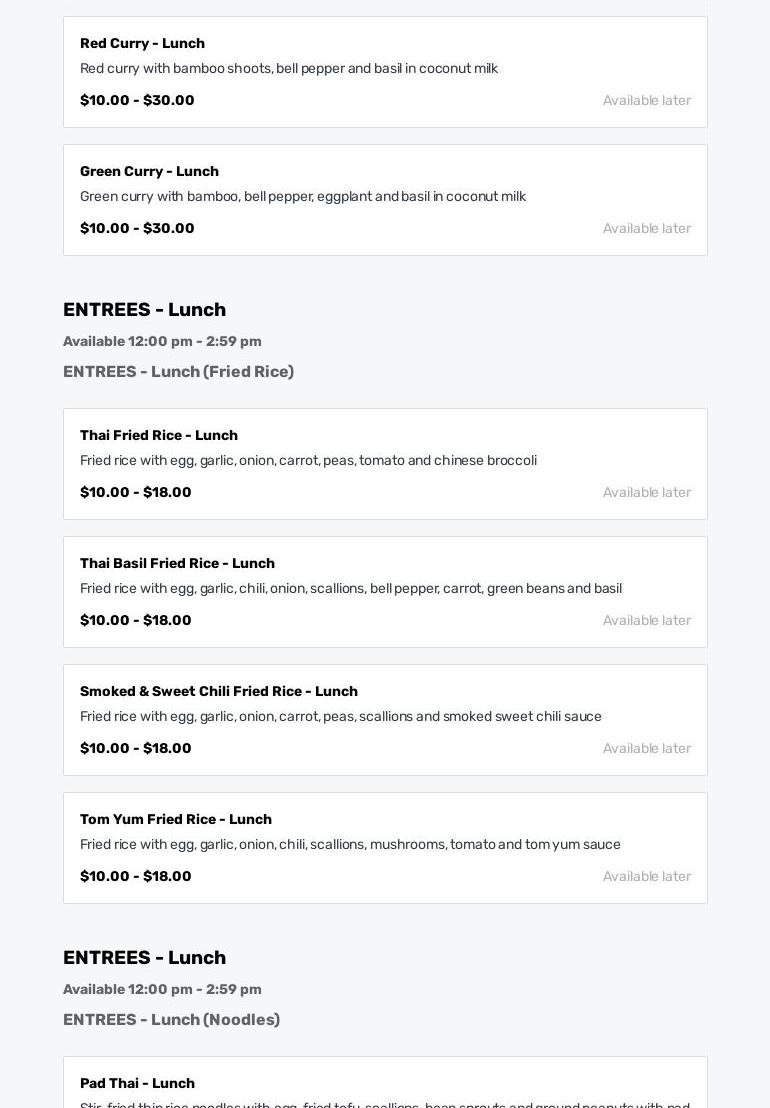770x1108 pixels.
Task: Click the Red Curry $10.00 - $30.00 price
Action: pos(137,100)
